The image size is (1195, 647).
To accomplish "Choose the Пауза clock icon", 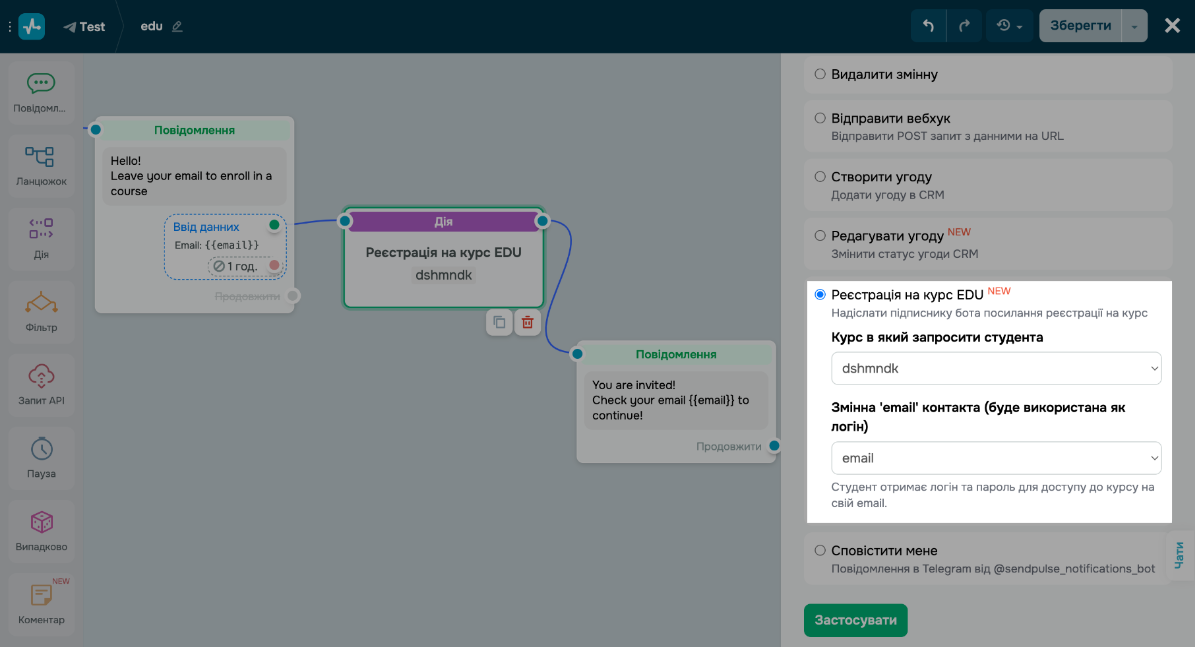I will 41,449.
